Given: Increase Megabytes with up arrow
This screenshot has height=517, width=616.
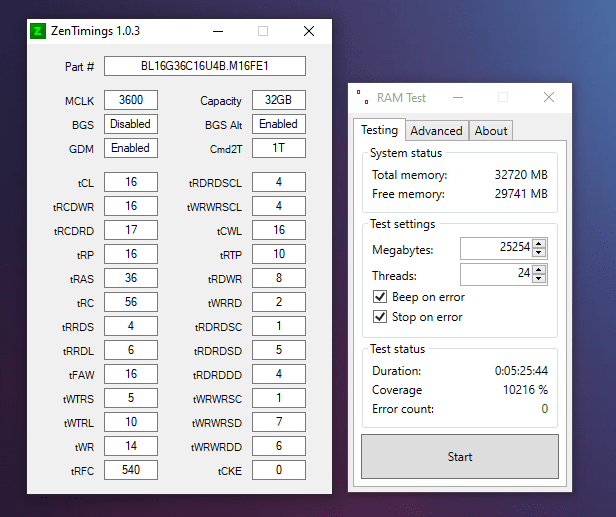Looking at the screenshot, I should click(539, 244).
